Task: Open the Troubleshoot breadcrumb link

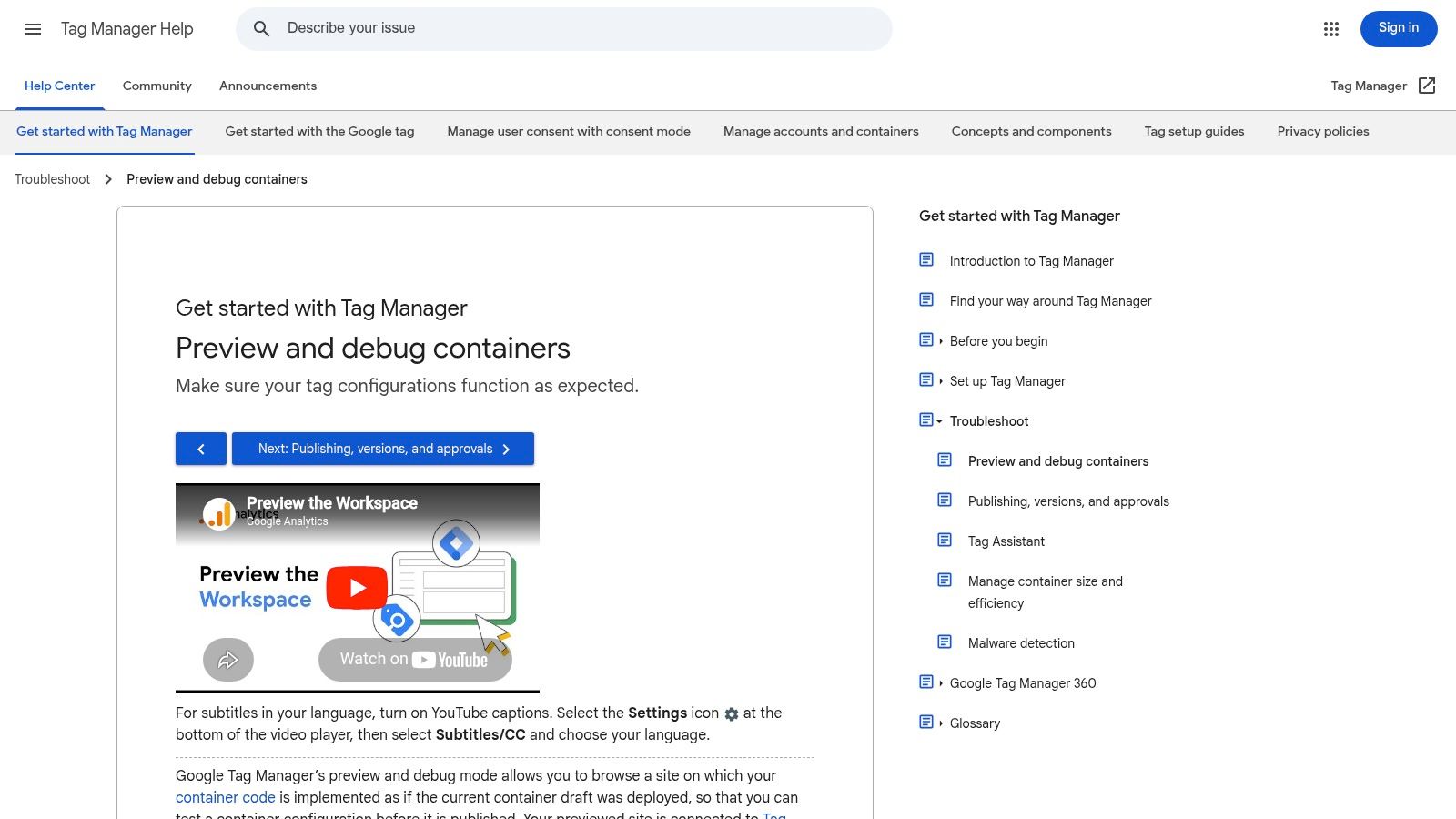Action: (x=52, y=178)
